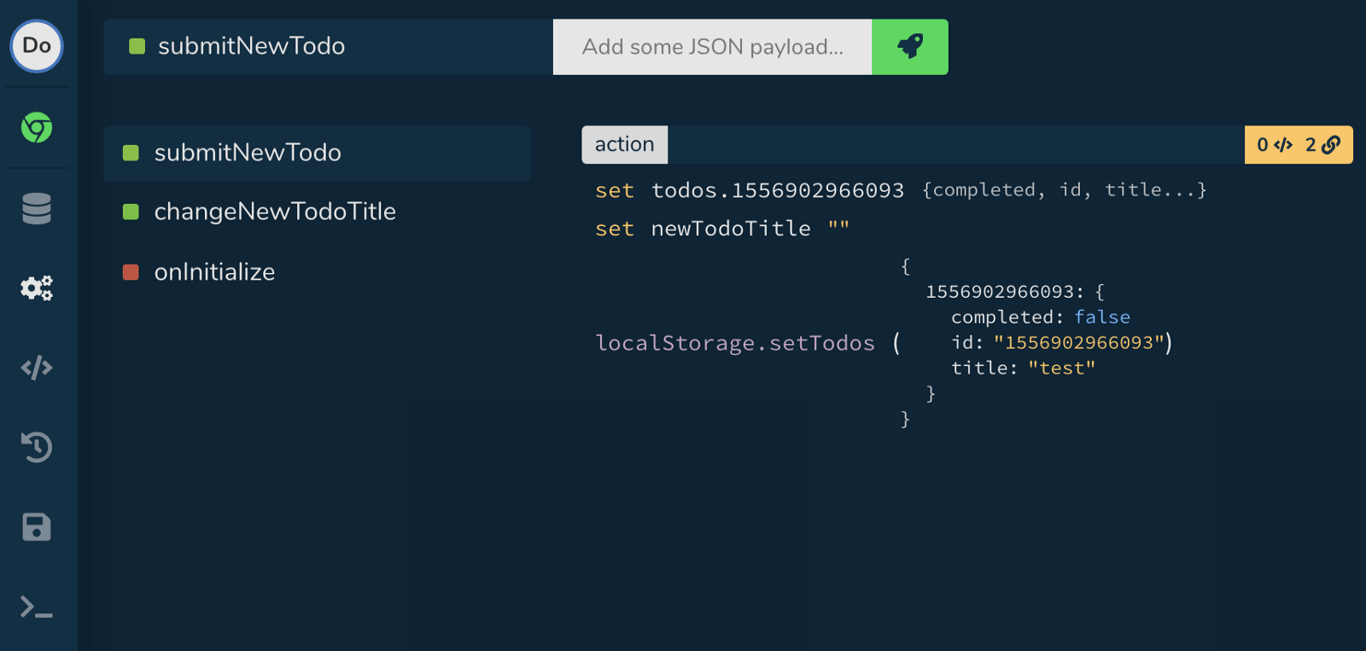This screenshot has height=651, width=1366.
Task: Type in the JSON payload field
Action: click(x=712, y=47)
